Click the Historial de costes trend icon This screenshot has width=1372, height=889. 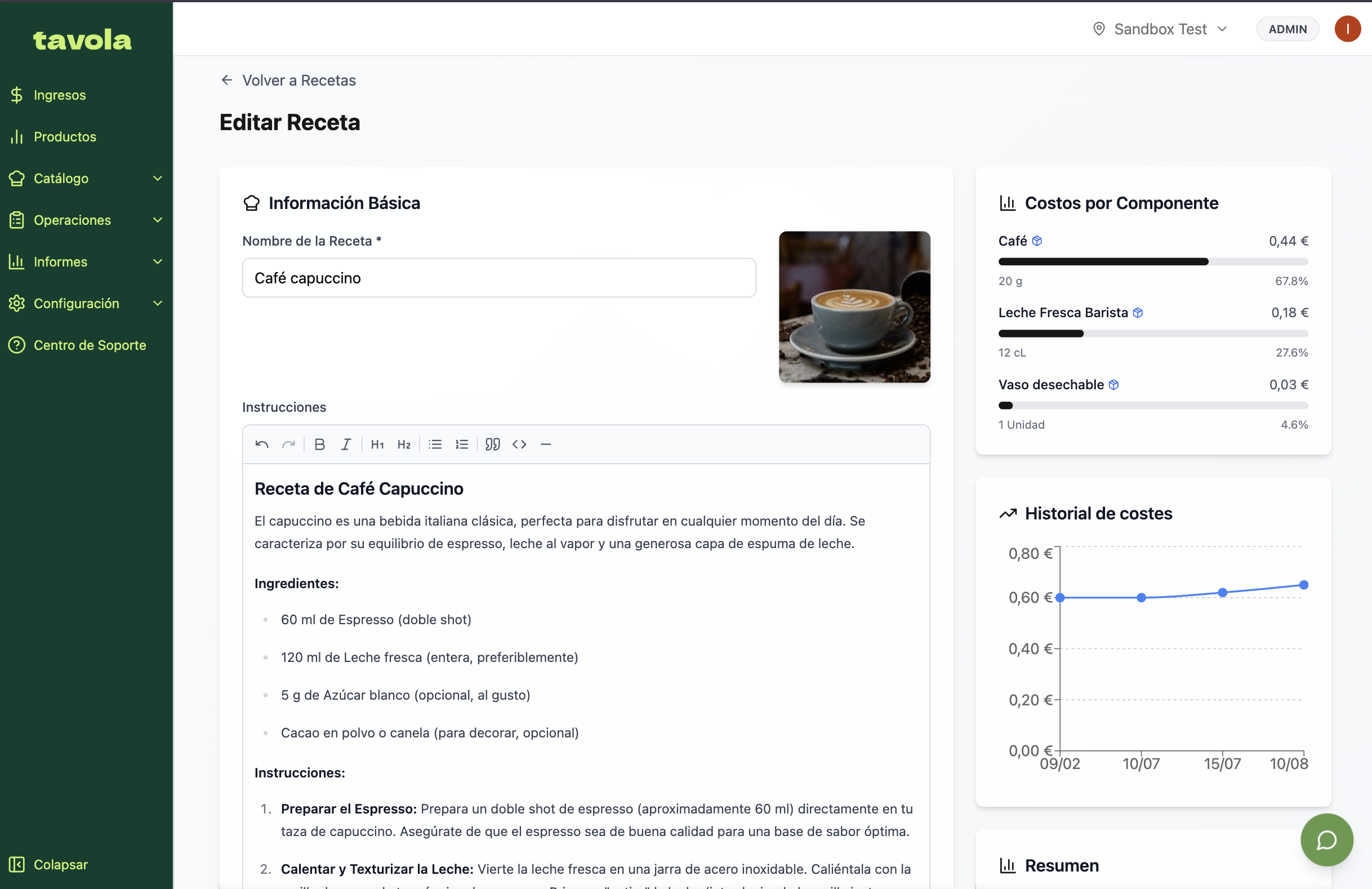click(1008, 513)
